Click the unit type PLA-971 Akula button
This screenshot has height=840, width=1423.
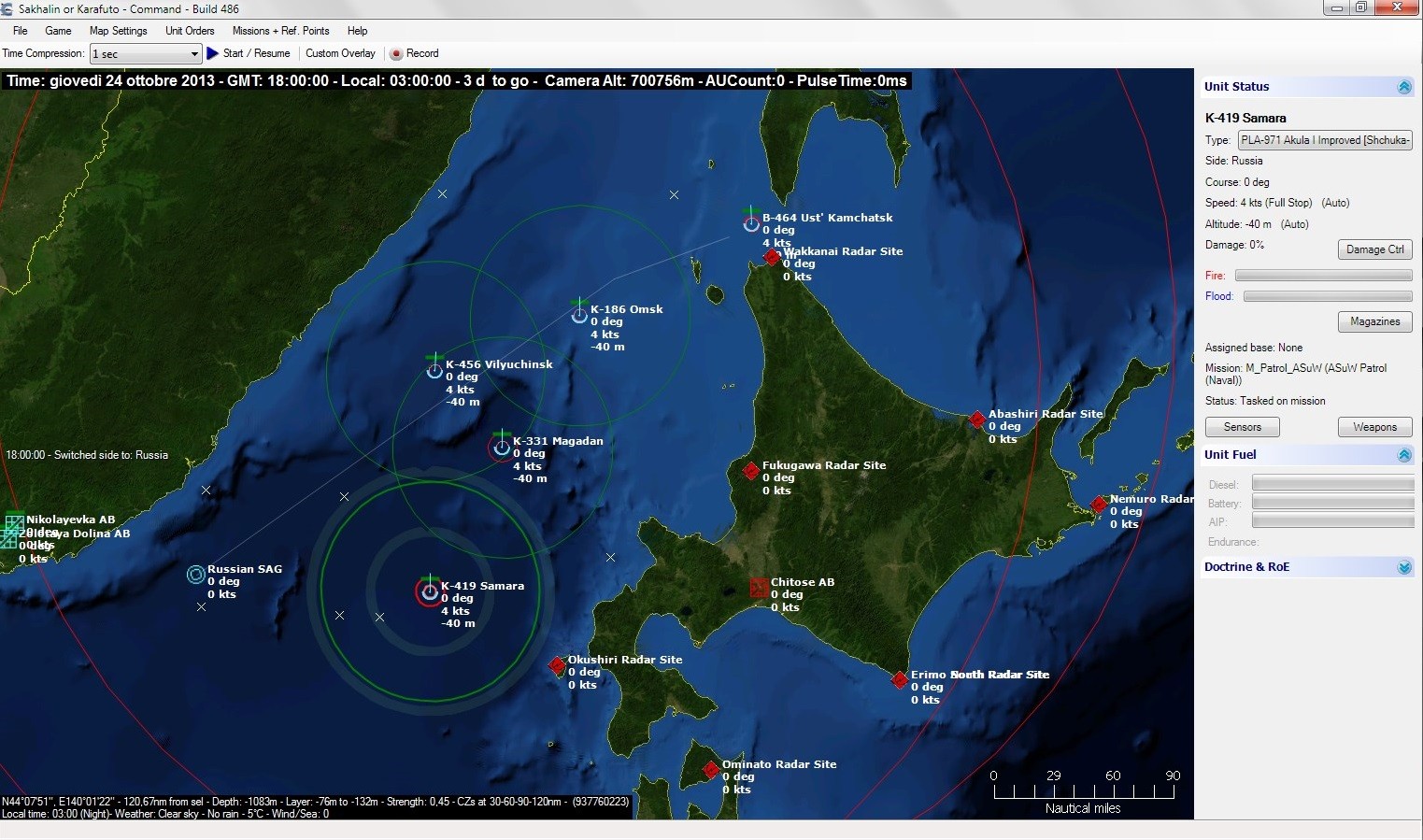[1325, 140]
